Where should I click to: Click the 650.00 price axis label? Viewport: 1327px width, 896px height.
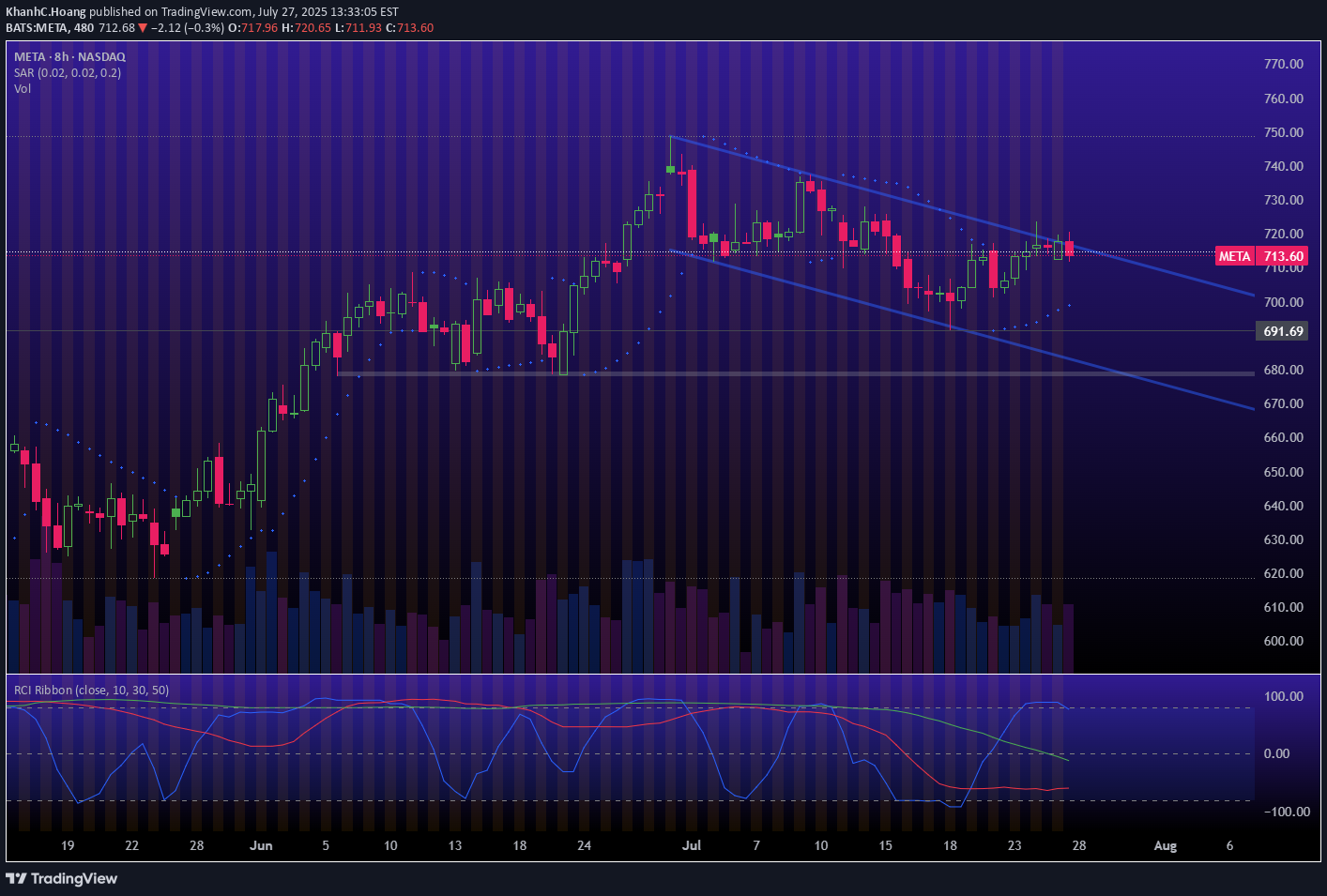1283,472
